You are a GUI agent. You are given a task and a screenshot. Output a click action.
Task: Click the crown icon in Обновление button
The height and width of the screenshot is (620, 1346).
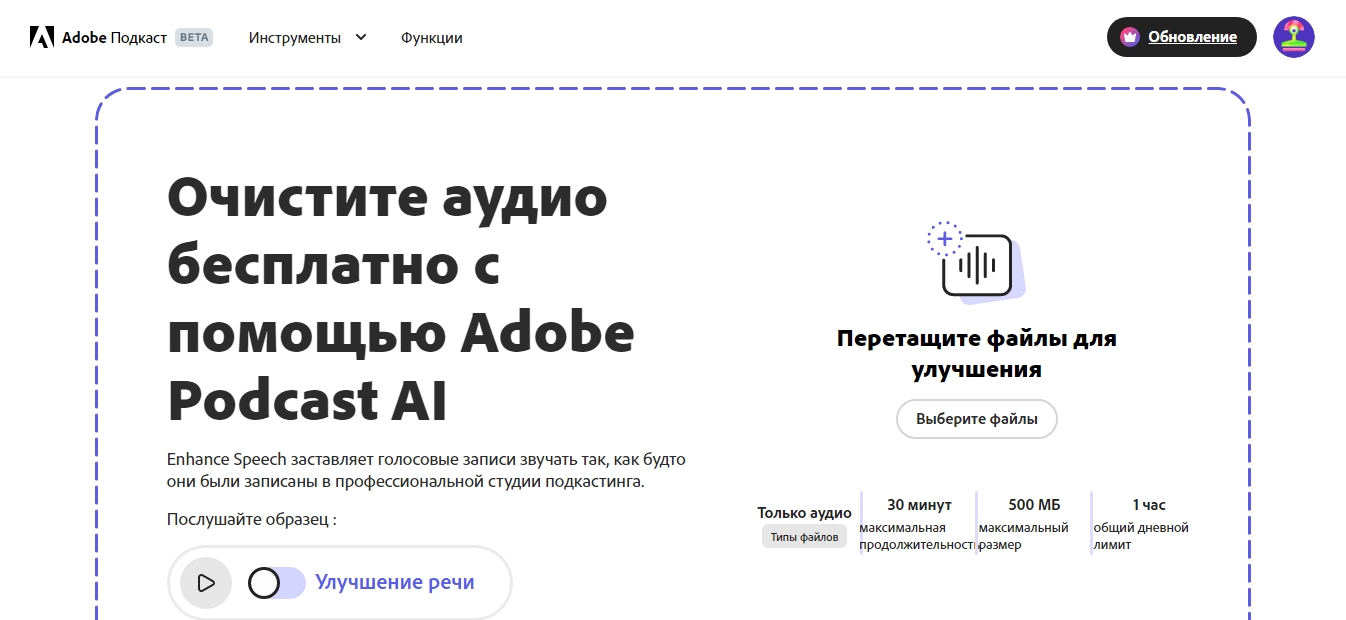tap(1130, 37)
